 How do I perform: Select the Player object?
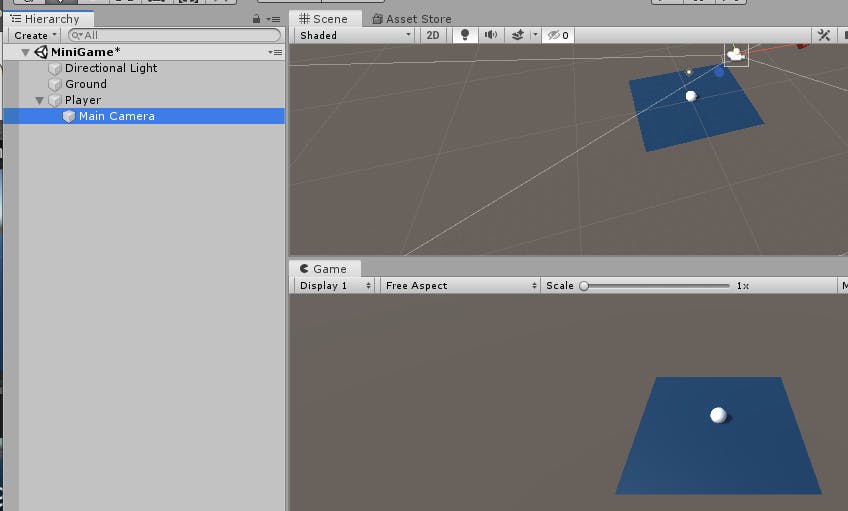click(83, 100)
